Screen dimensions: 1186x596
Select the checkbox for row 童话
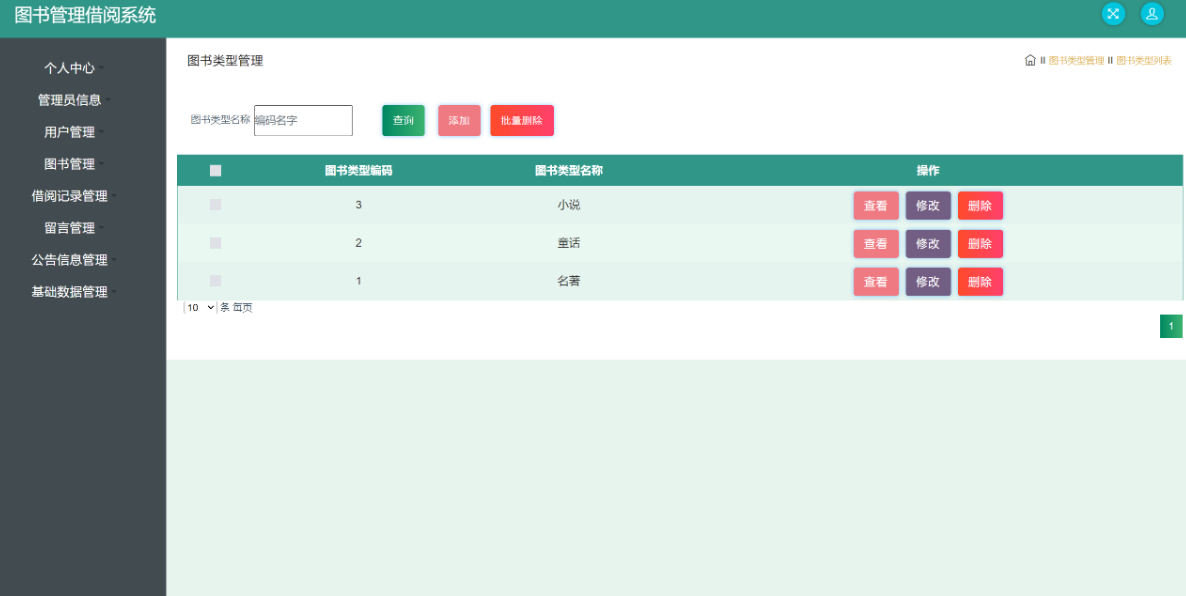215,243
